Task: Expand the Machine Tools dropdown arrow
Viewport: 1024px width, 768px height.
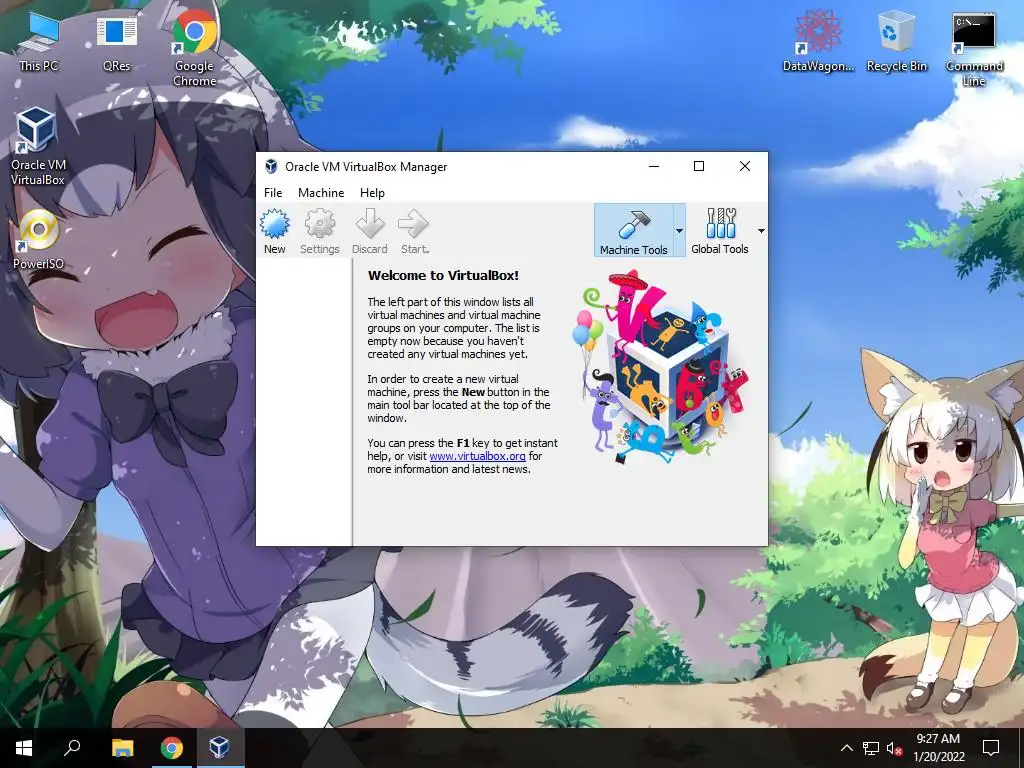Action: tap(679, 231)
